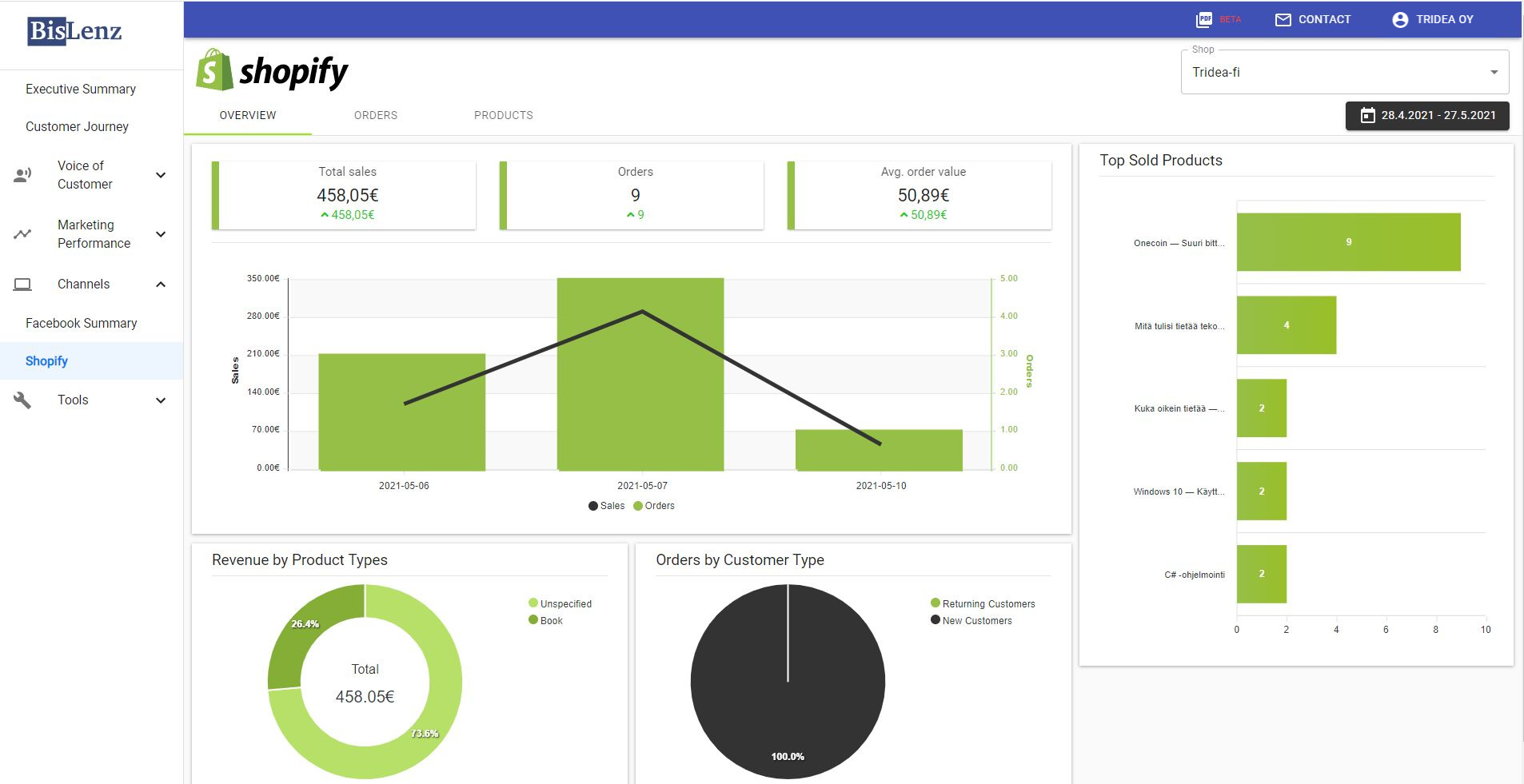Click the BisLenz logo
This screenshot has width=1524, height=784.
click(x=74, y=32)
